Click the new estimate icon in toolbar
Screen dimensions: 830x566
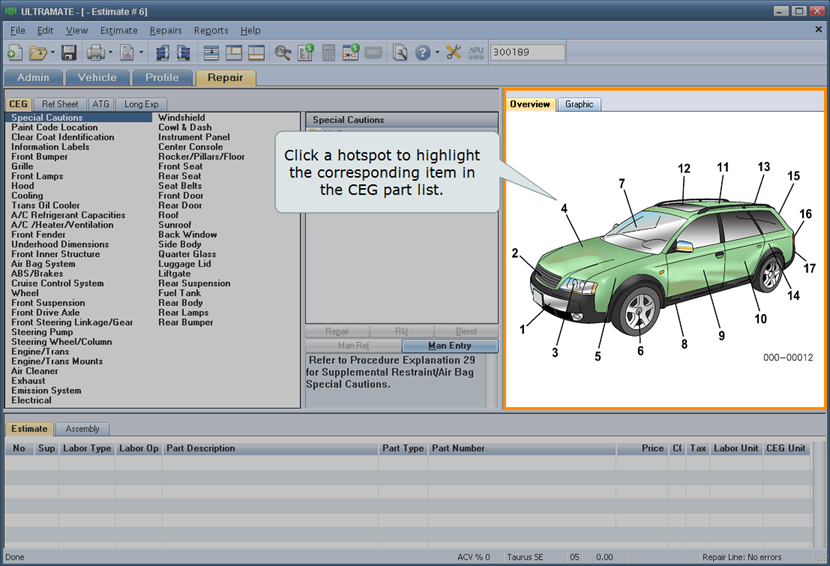click(15, 52)
